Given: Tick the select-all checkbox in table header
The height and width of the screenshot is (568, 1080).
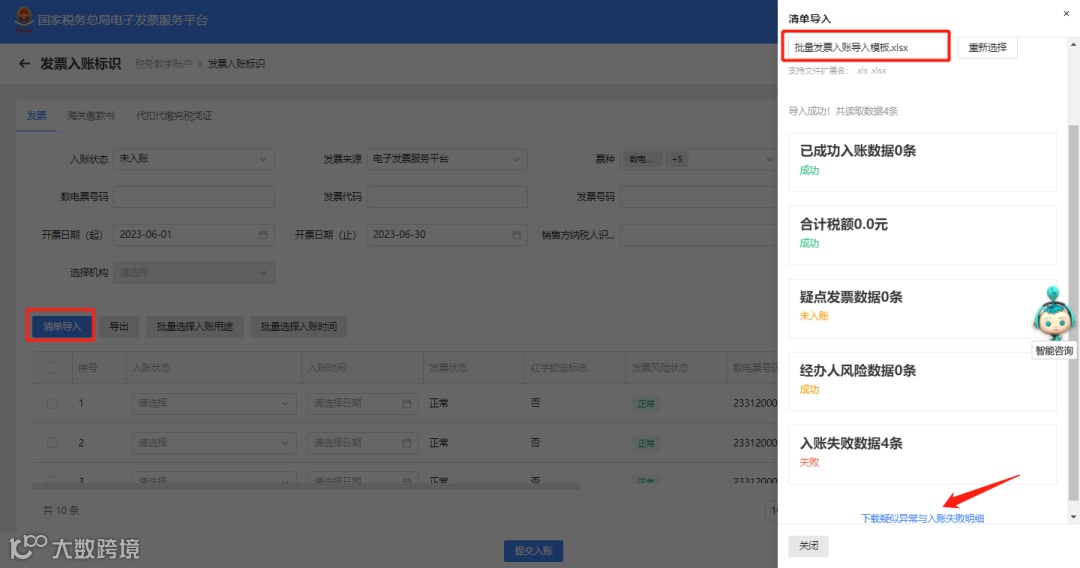Looking at the screenshot, I should [52, 368].
